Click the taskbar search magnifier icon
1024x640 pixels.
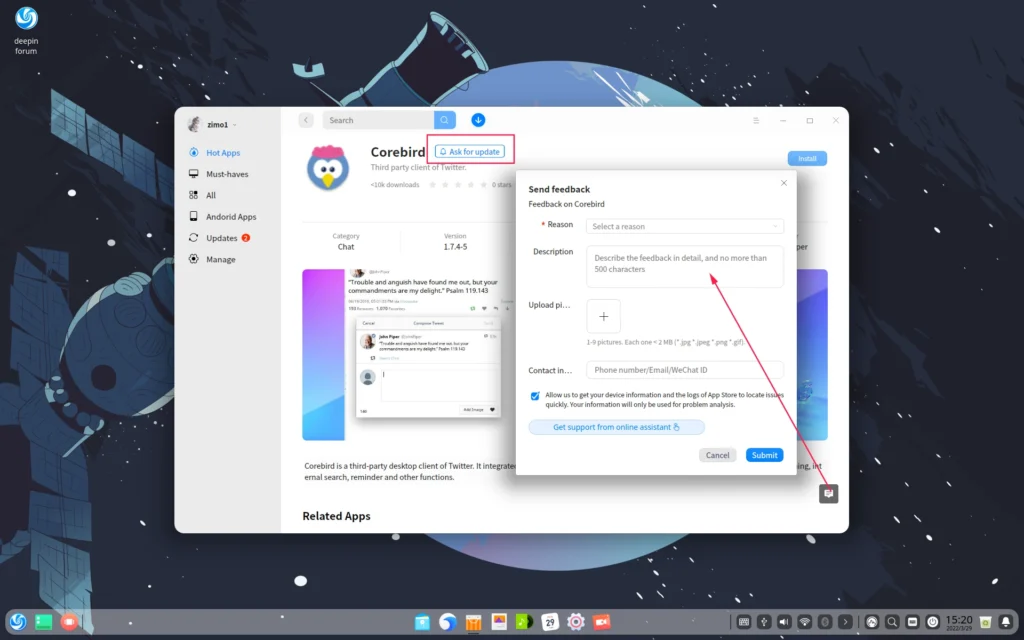point(892,622)
